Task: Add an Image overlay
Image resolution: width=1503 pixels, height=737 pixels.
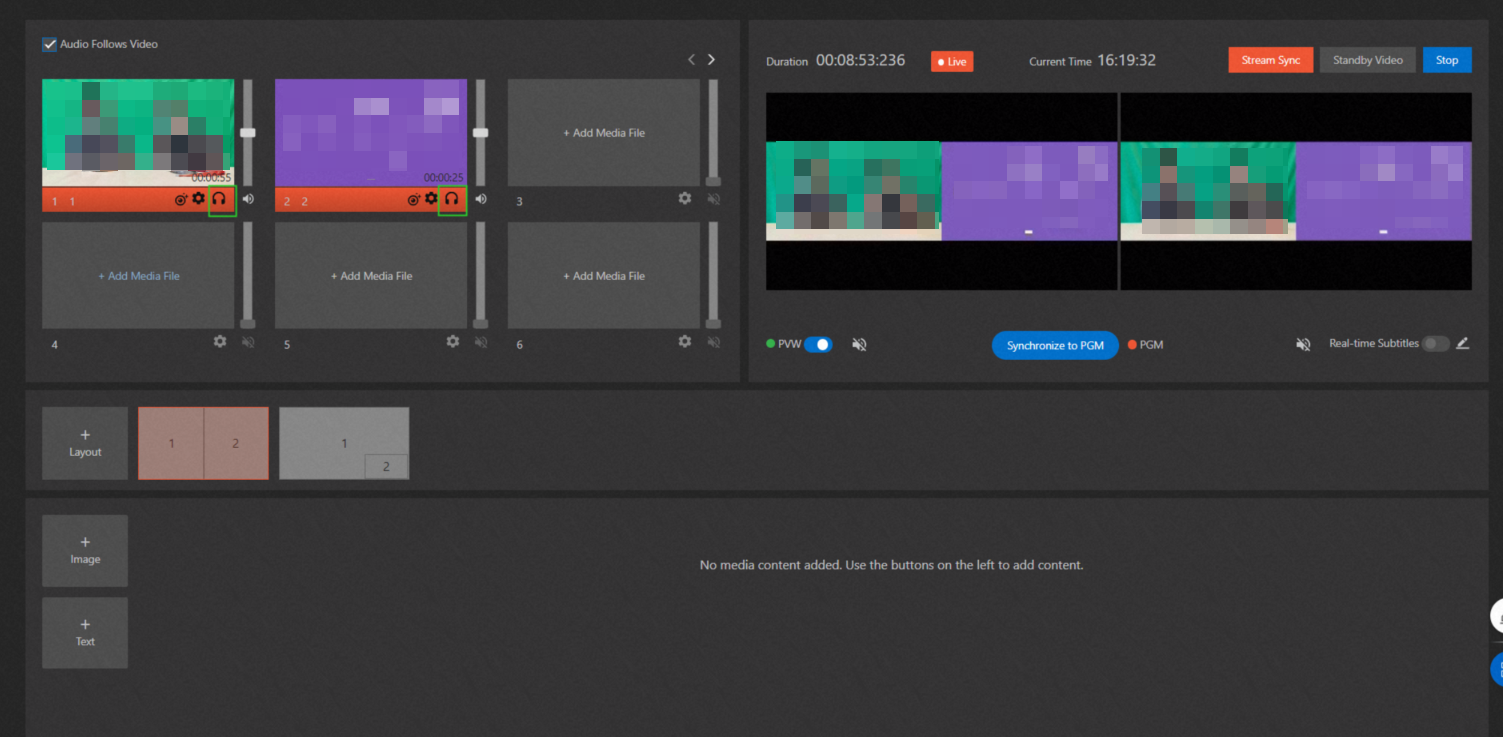Action: [85, 550]
